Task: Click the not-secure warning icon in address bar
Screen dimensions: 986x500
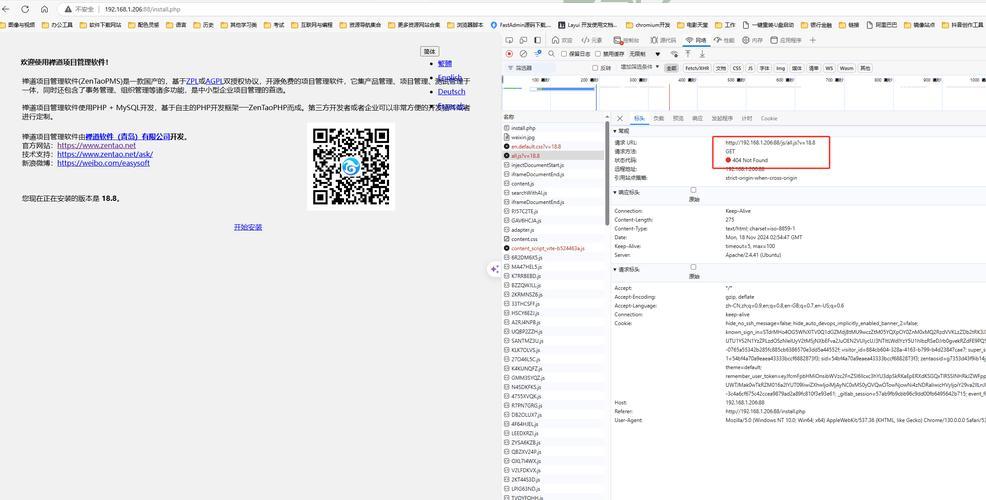Action: point(68,9)
